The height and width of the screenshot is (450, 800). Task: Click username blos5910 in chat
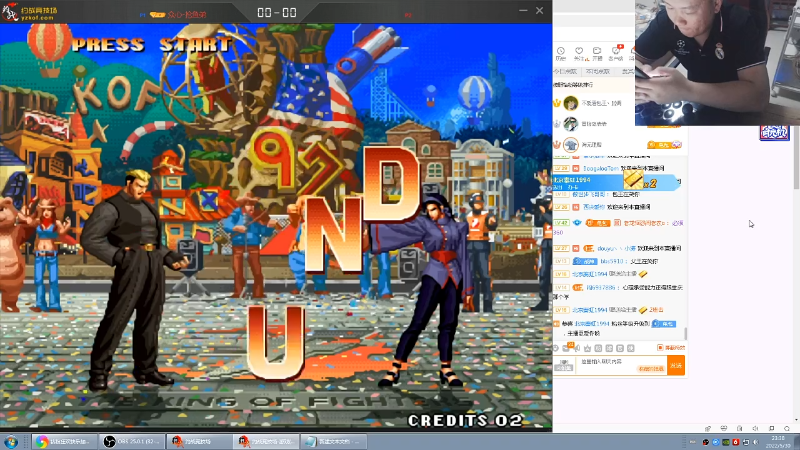pos(611,261)
